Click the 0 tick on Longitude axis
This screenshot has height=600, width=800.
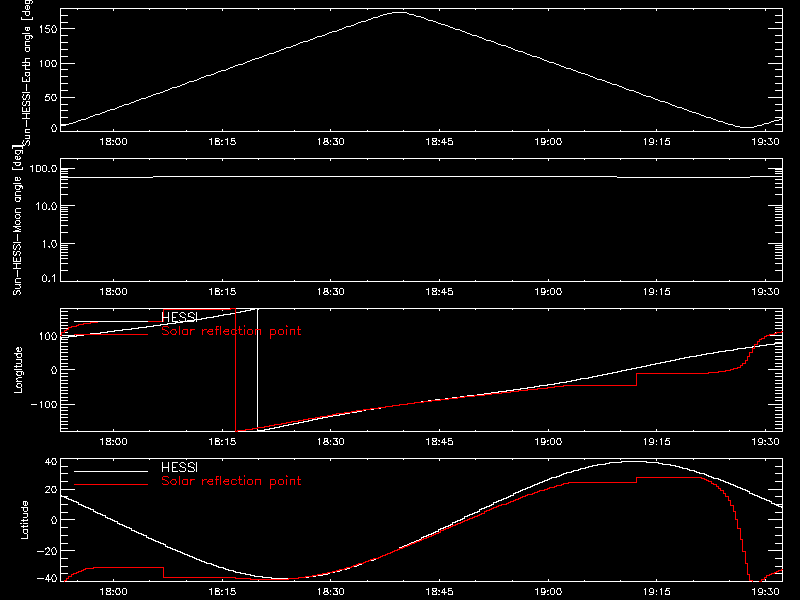[54, 370]
